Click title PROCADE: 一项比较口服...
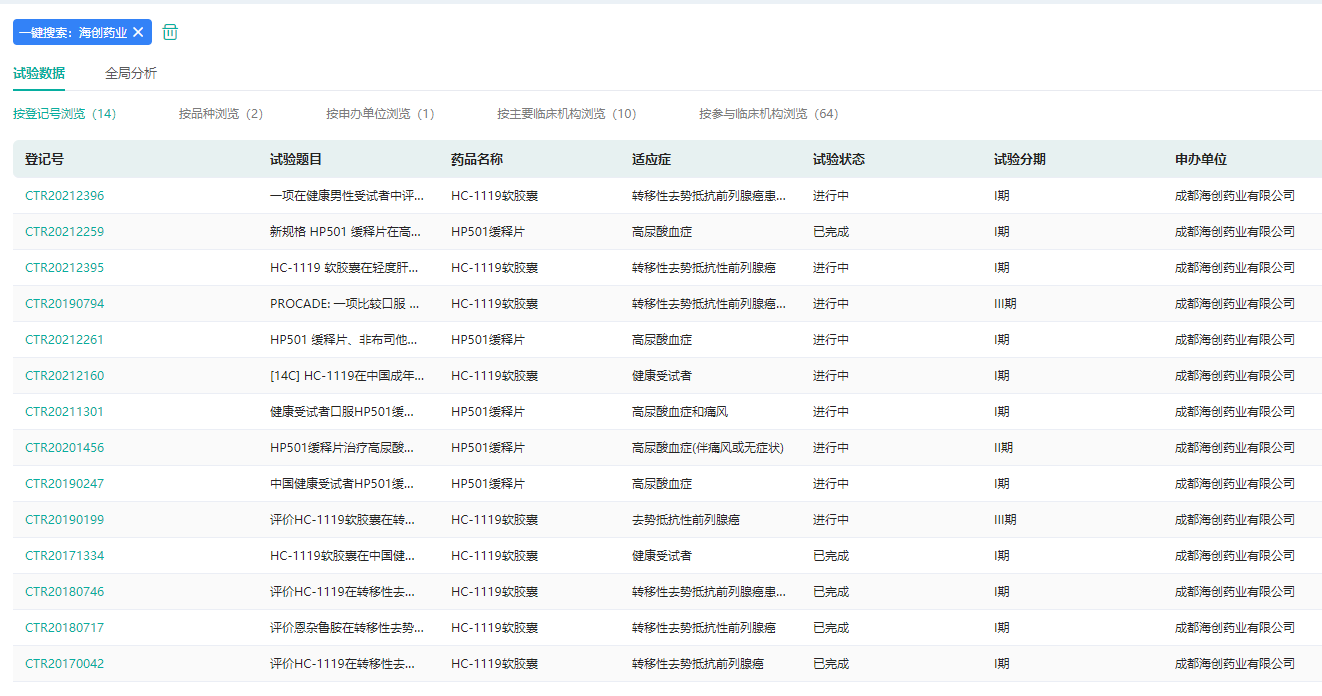The width and height of the screenshot is (1322, 696). [x=345, y=304]
